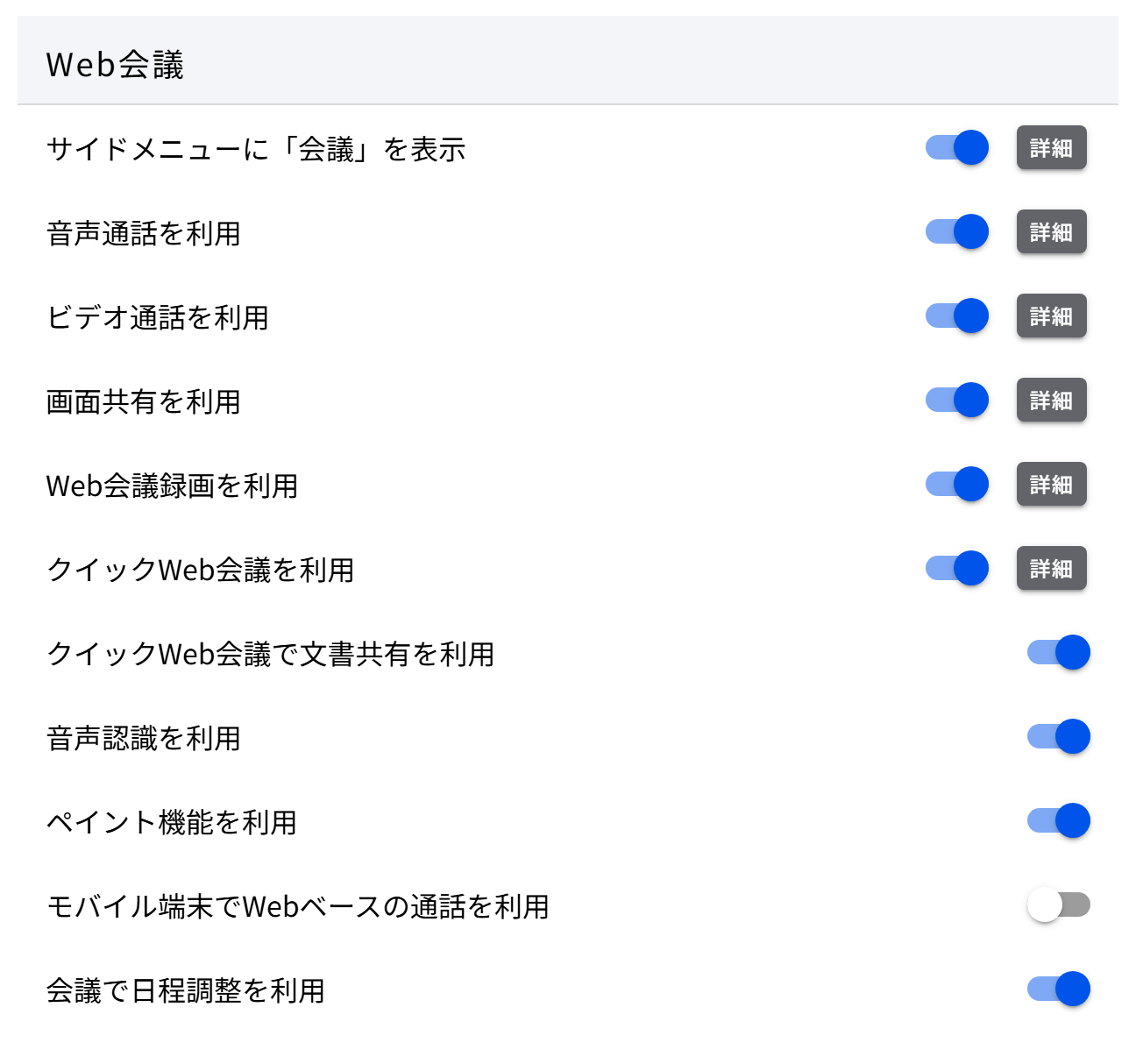Click the 音声認識を利用 setting label
The image size is (1129, 1064).
tap(143, 738)
